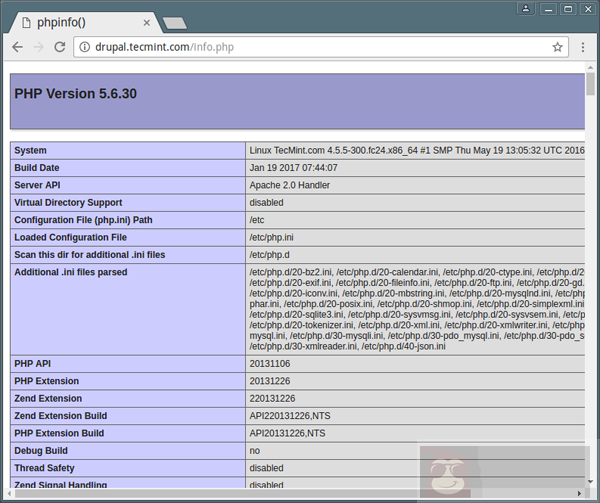Image resolution: width=600 pixels, height=503 pixels.
Task: Click 'Configuration File (php.ini) Path' label
Action: coord(83,220)
